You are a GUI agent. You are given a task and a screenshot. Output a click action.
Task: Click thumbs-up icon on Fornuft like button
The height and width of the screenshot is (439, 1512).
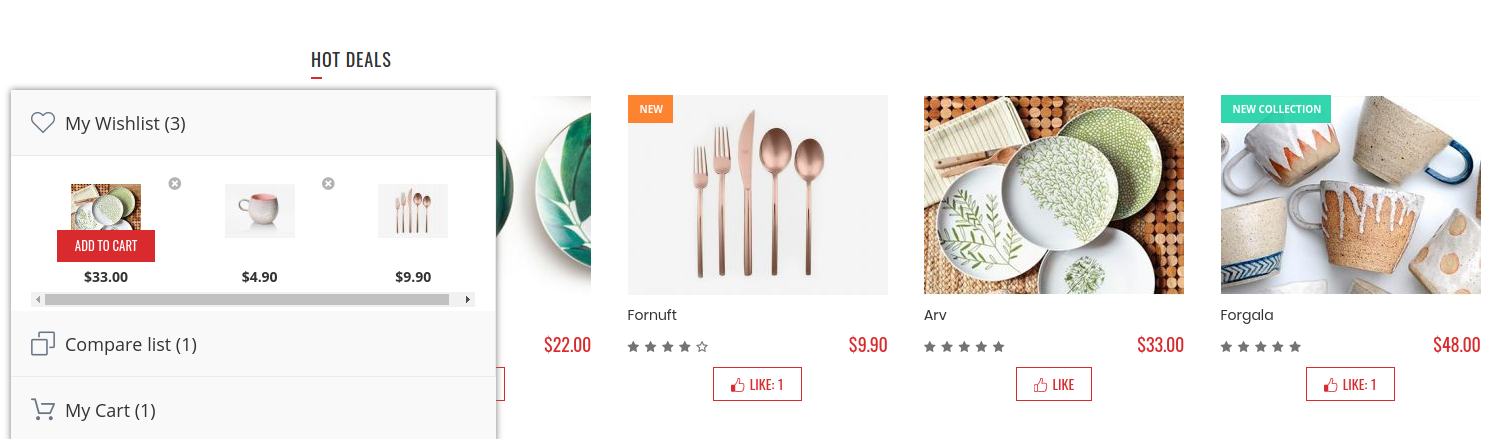tap(738, 384)
